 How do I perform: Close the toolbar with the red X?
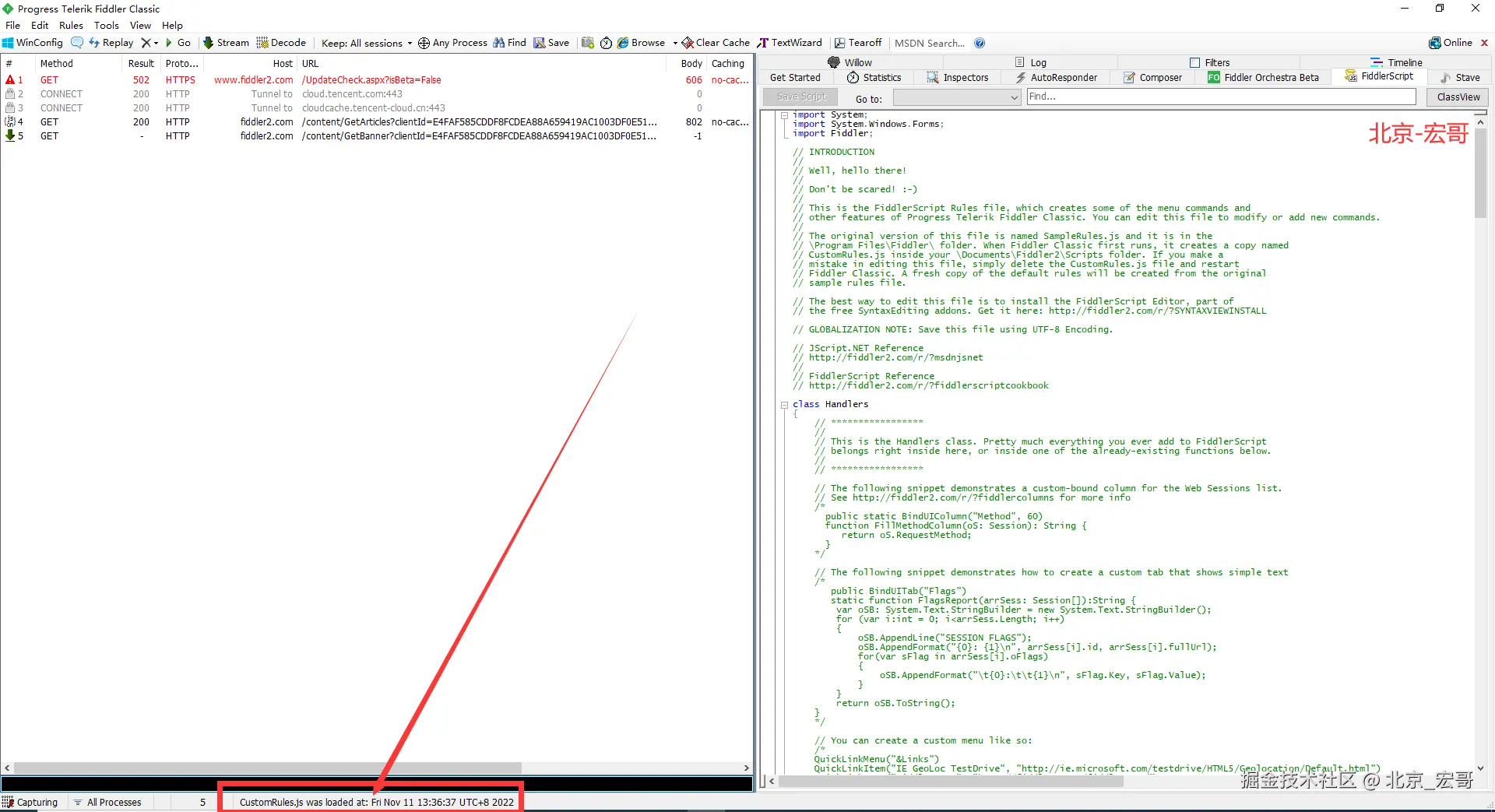tap(1484, 43)
